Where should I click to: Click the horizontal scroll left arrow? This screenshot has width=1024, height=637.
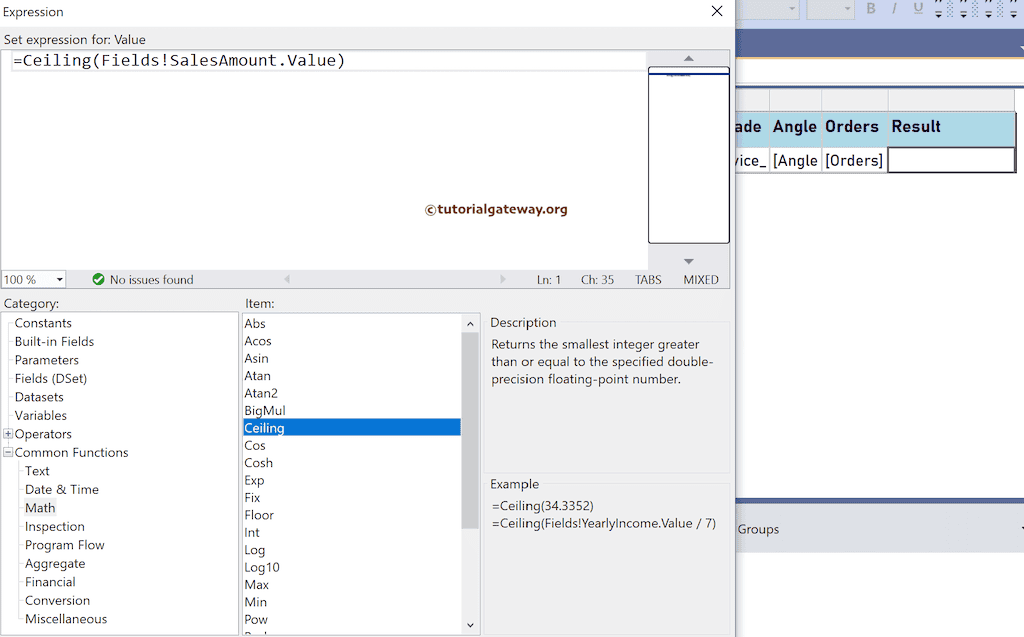287,279
